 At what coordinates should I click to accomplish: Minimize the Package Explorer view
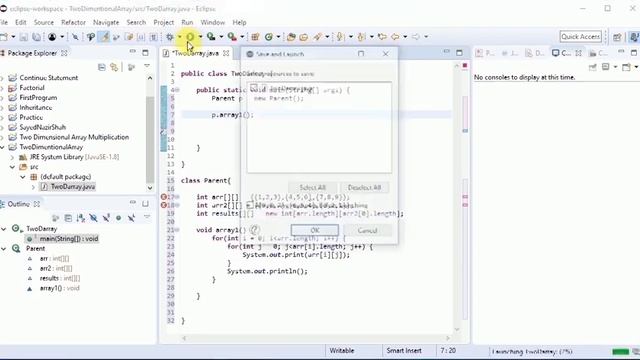click(x=133, y=52)
